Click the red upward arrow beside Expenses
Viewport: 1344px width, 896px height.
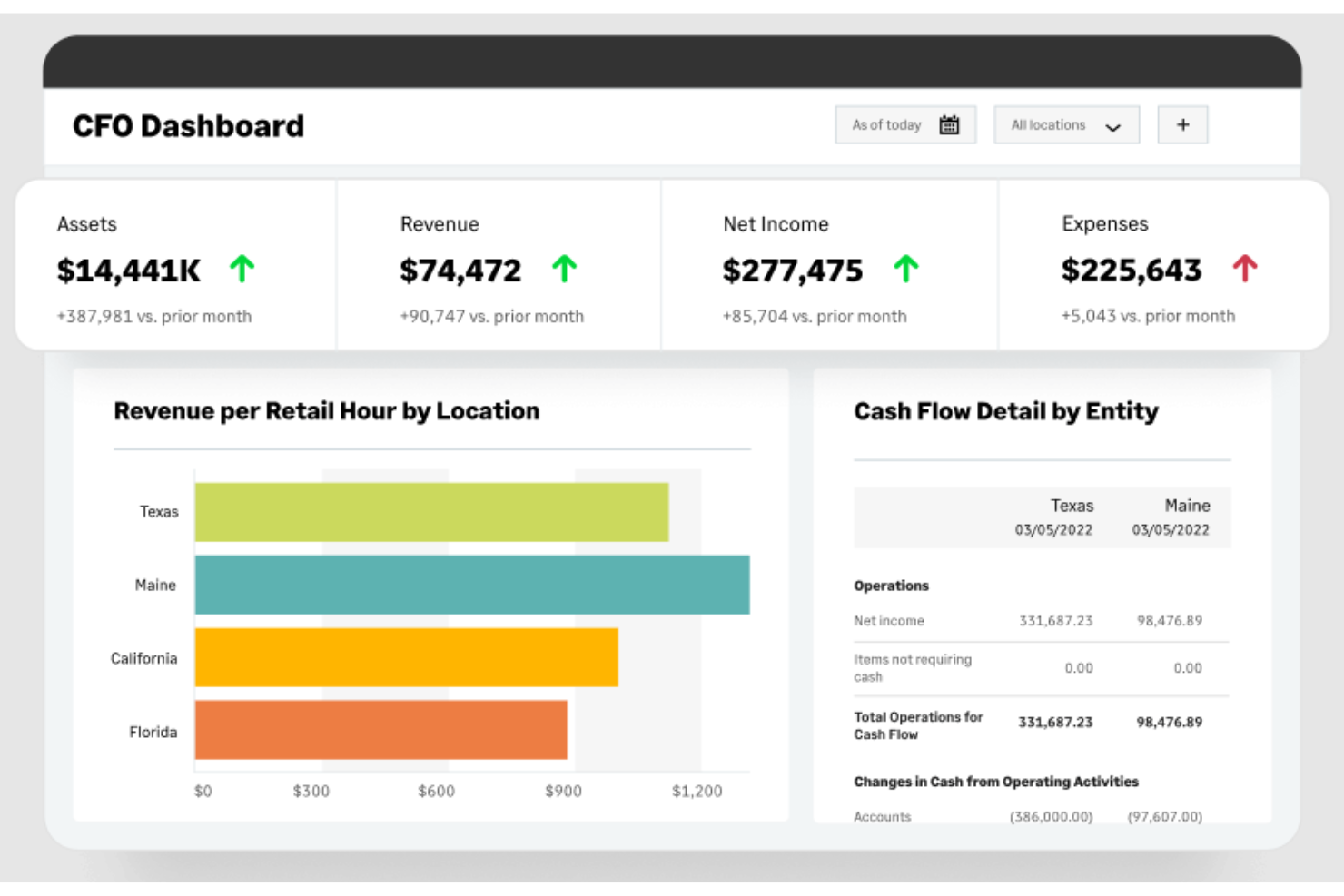(x=1244, y=269)
